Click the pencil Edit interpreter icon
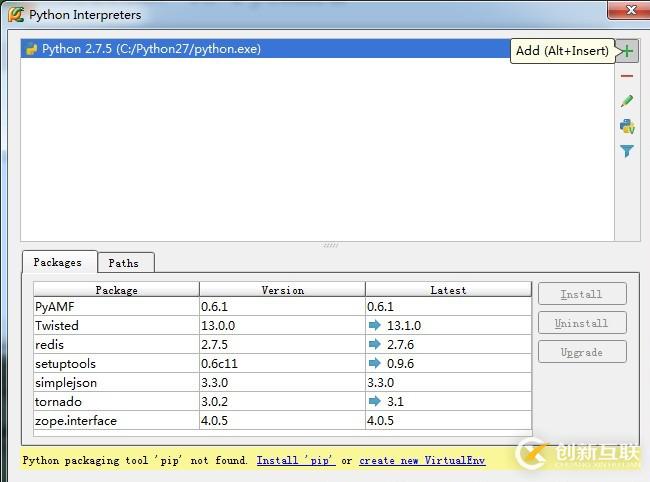Image resolution: width=650 pixels, height=482 pixels. [627, 101]
